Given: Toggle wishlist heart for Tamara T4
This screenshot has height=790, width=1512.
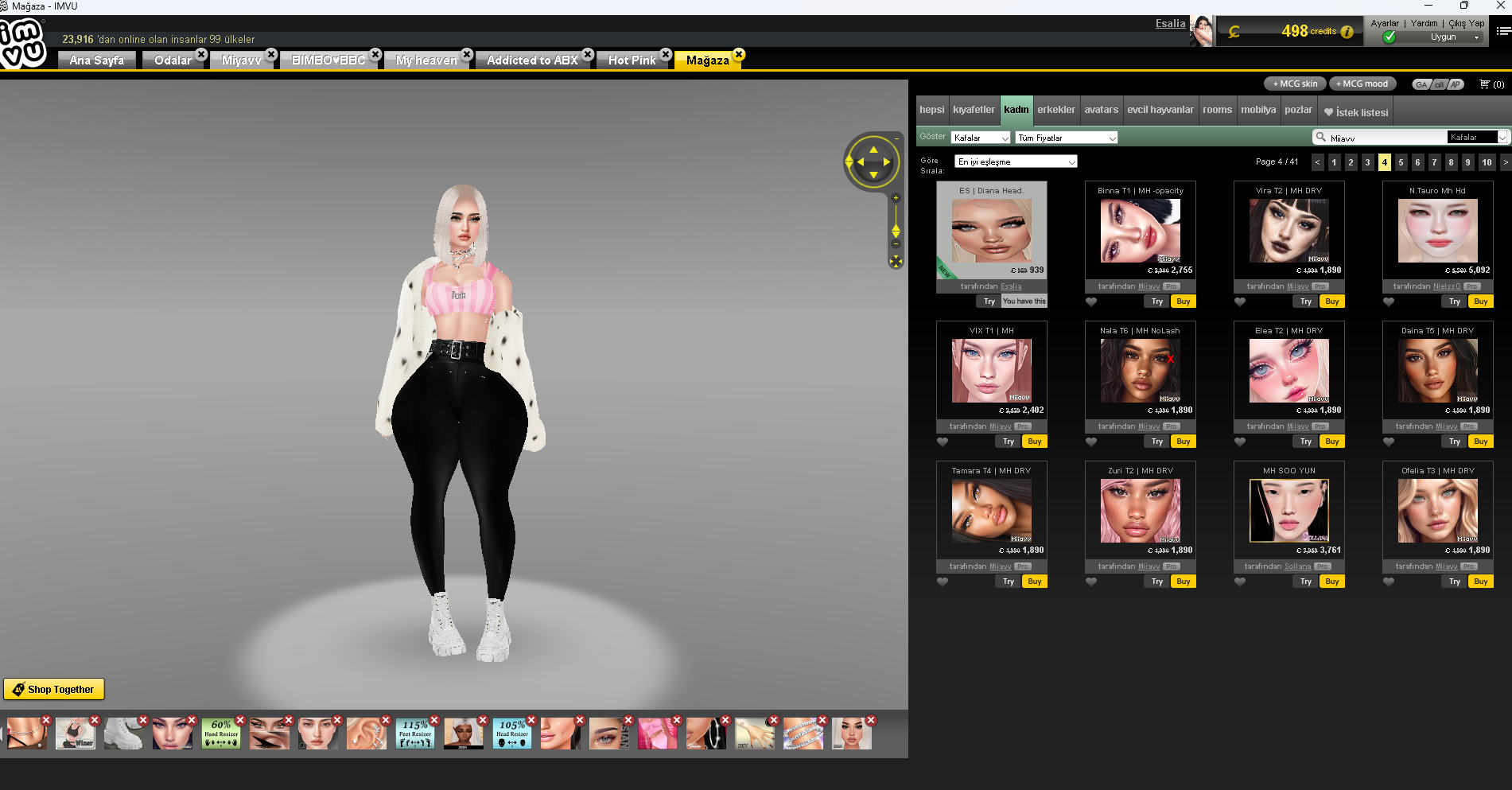Looking at the screenshot, I should 943,582.
